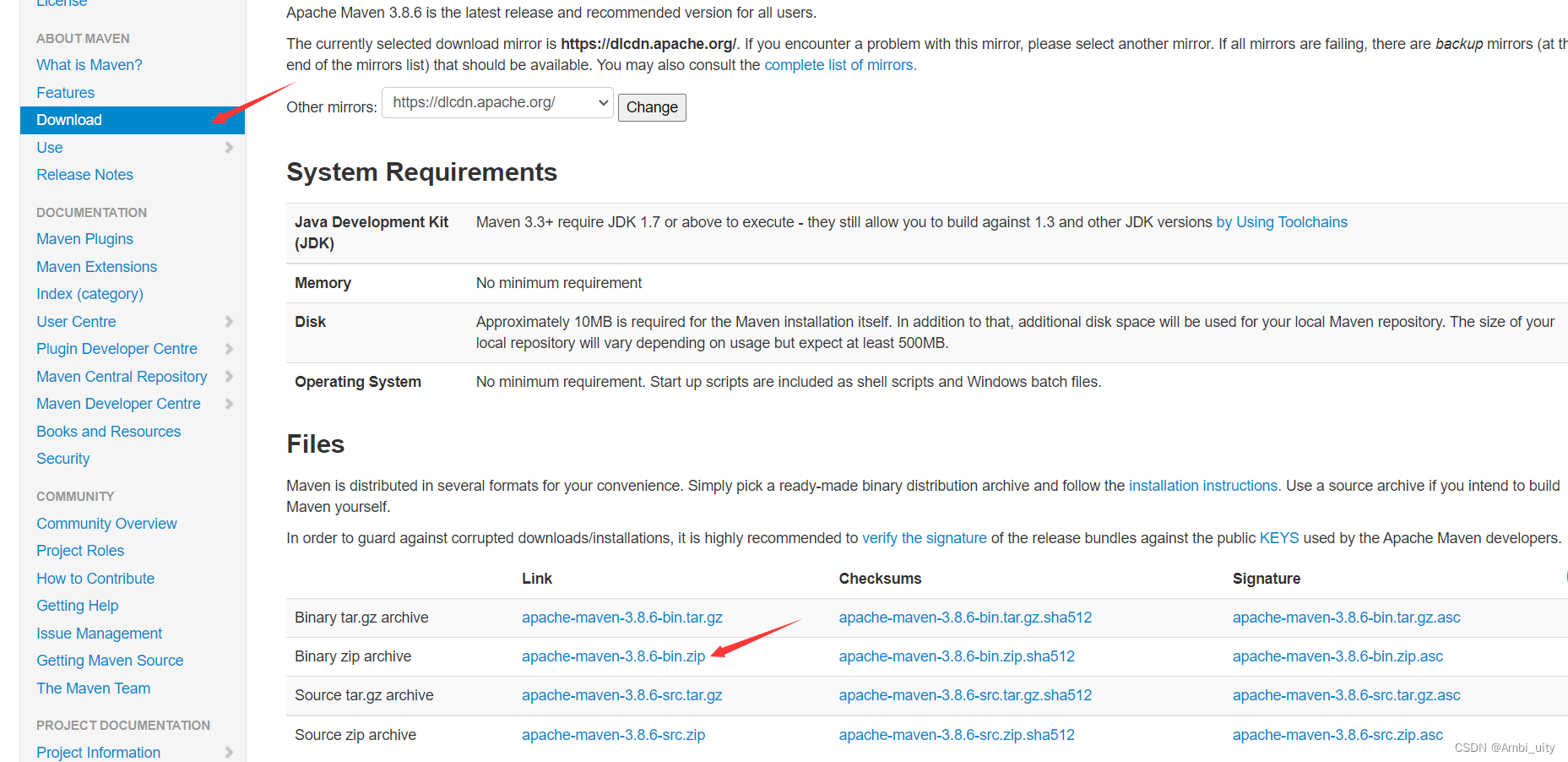Open The Maven Team link
Viewport: 1568px width, 762px height.
coord(94,689)
